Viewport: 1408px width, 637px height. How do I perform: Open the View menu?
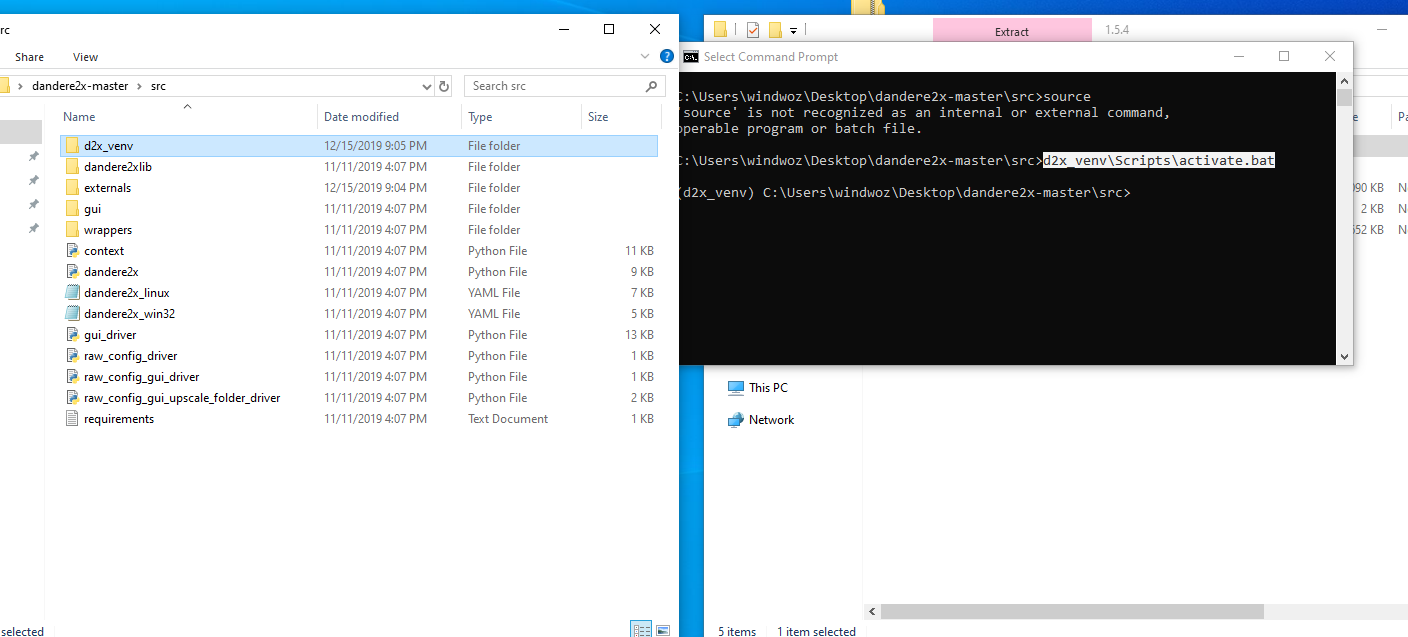(85, 57)
